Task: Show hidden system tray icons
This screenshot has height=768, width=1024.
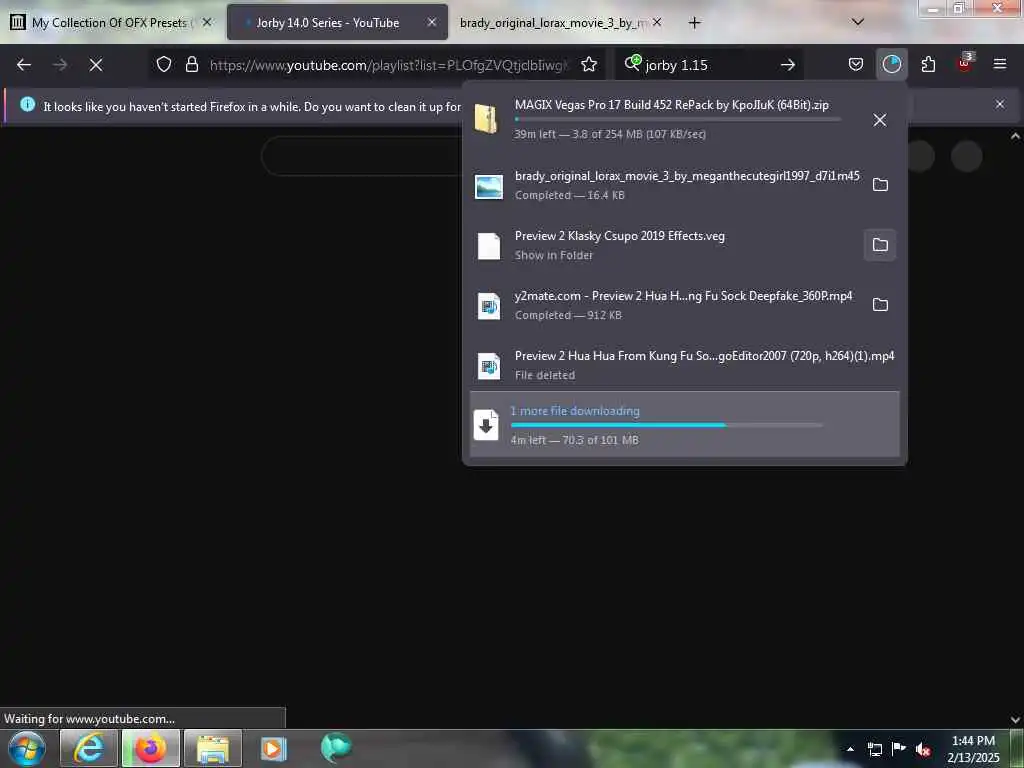Action: coord(850,749)
